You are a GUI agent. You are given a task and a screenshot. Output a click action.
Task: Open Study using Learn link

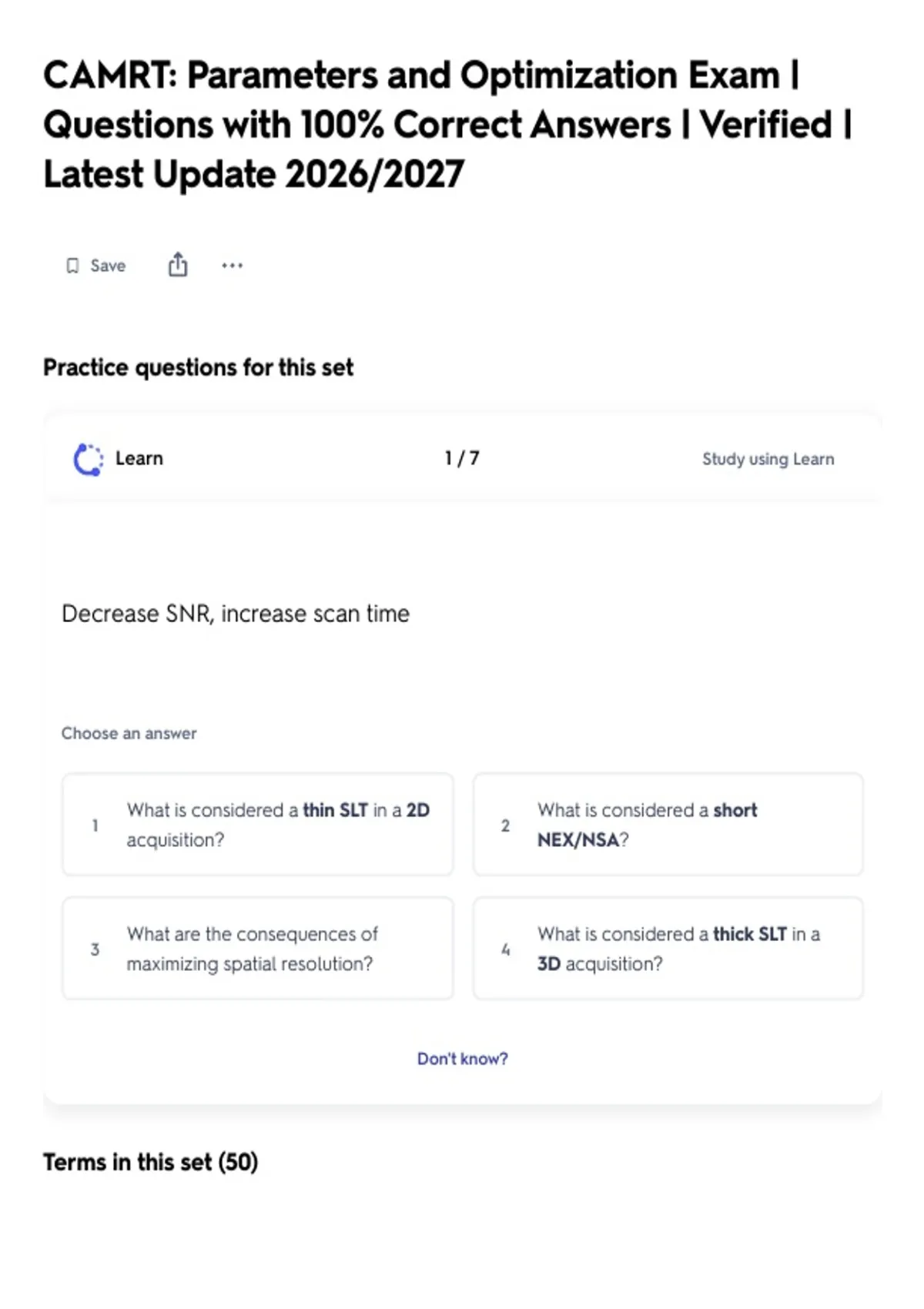(x=768, y=459)
